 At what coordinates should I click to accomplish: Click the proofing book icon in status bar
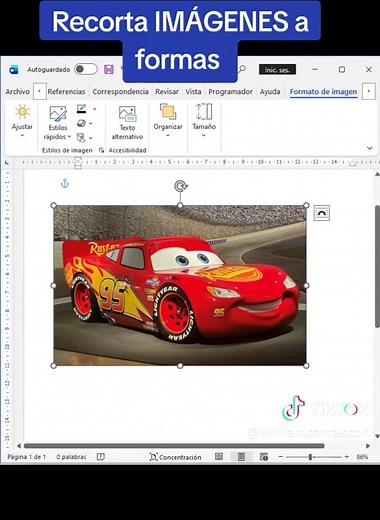point(101,457)
